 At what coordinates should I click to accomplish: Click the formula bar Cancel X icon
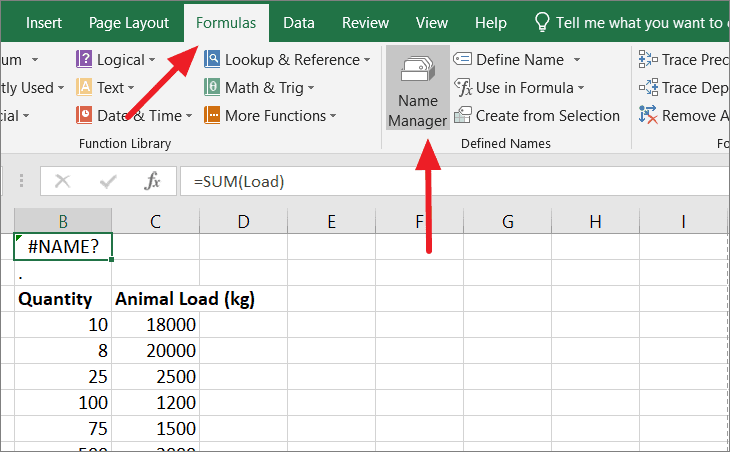click(x=62, y=181)
